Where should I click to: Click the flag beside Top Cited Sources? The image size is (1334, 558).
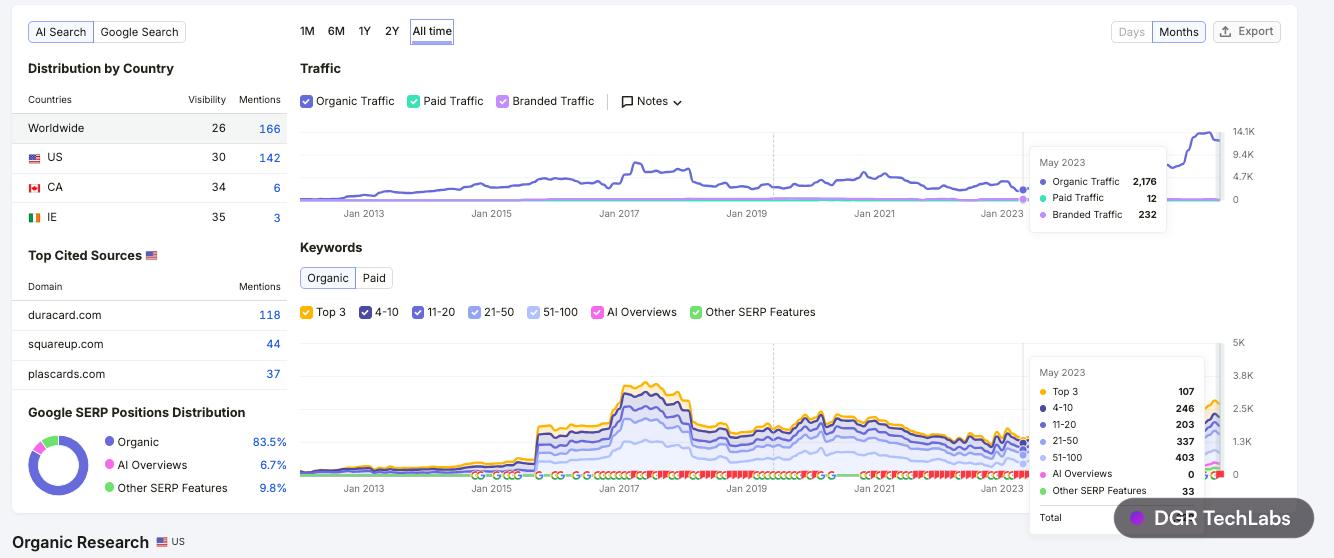pos(152,256)
